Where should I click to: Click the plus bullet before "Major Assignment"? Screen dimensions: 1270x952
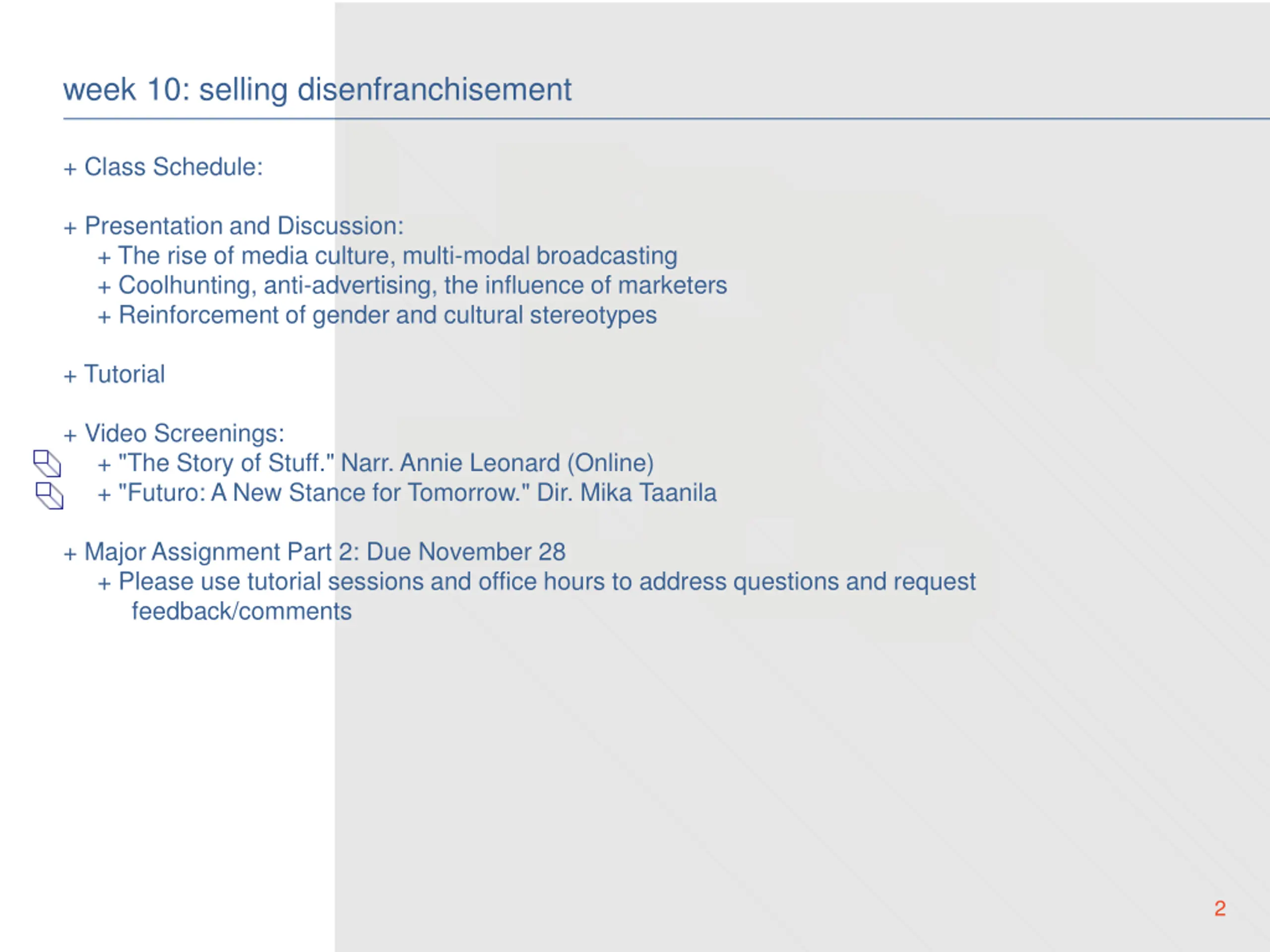point(70,554)
